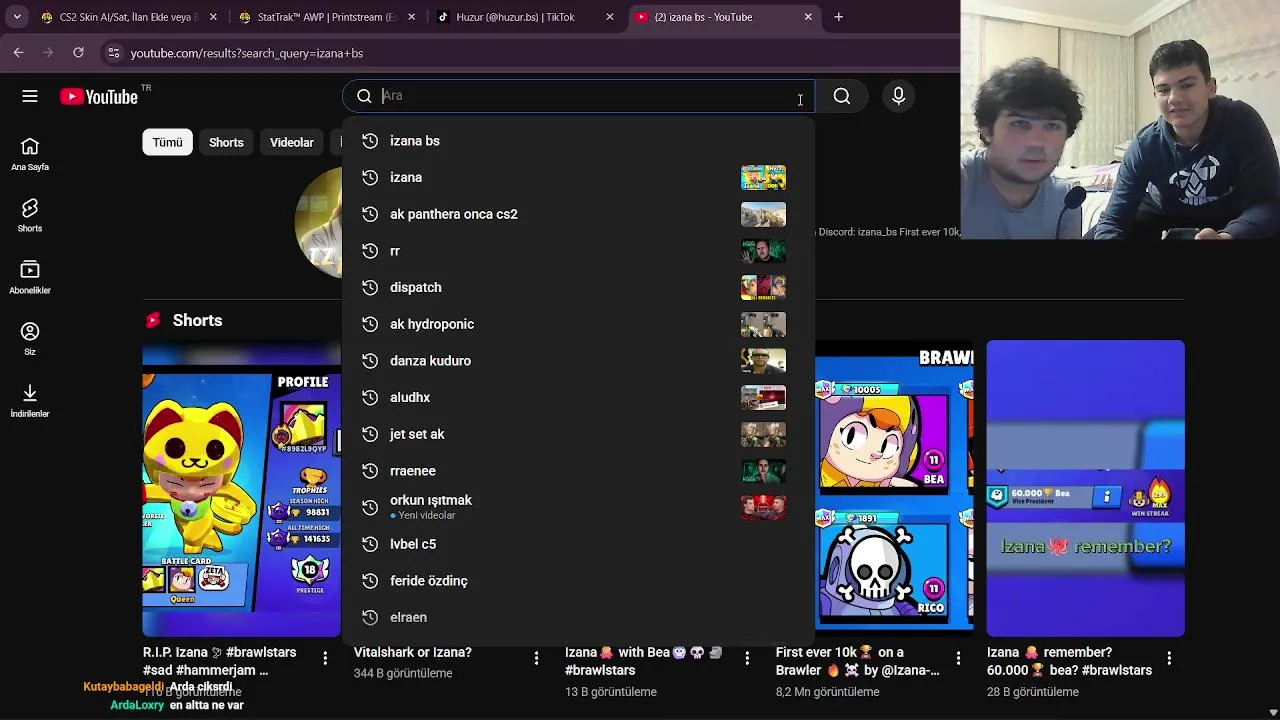Screen dimensions: 1280x720
Task: Choose suggestion 'rraenee'
Action: point(578,471)
